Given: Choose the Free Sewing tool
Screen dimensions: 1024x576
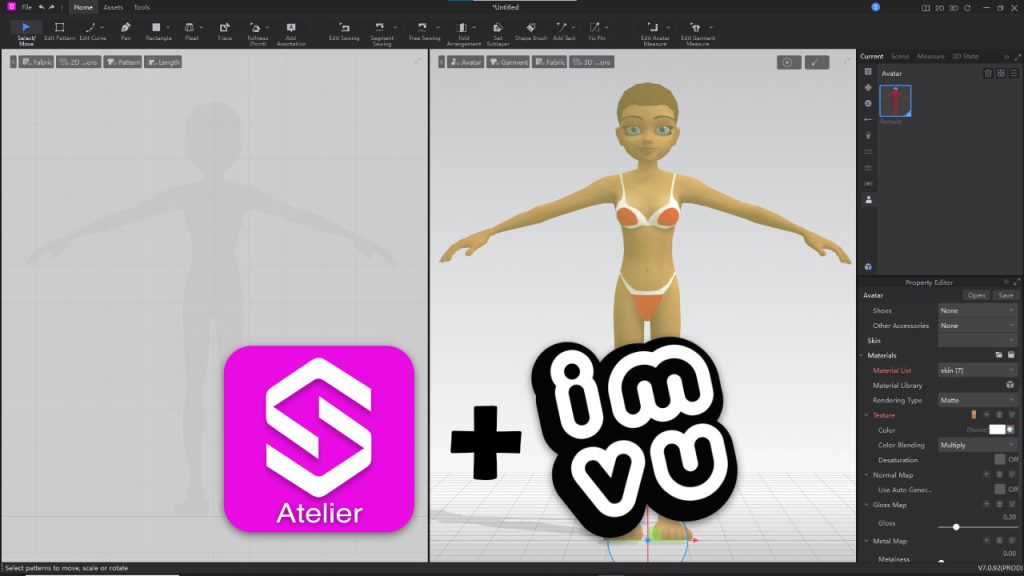Looking at the screenshot, I should [421, 28].
